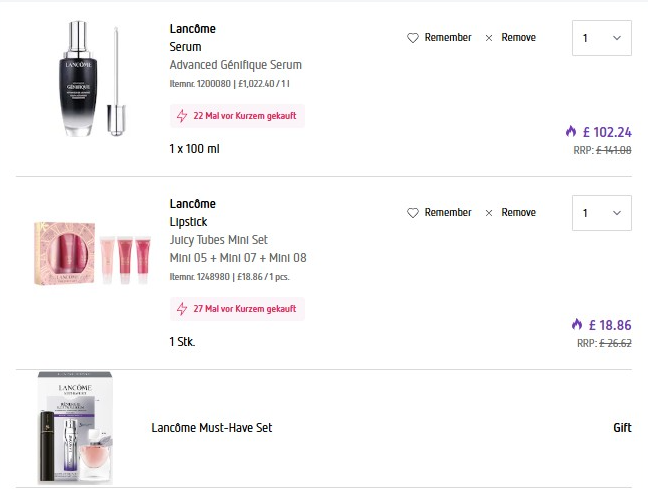Click the flame icon beside the £ 102.24 price
The width and height of the screenshot is (648, 489).
[572, 131]
